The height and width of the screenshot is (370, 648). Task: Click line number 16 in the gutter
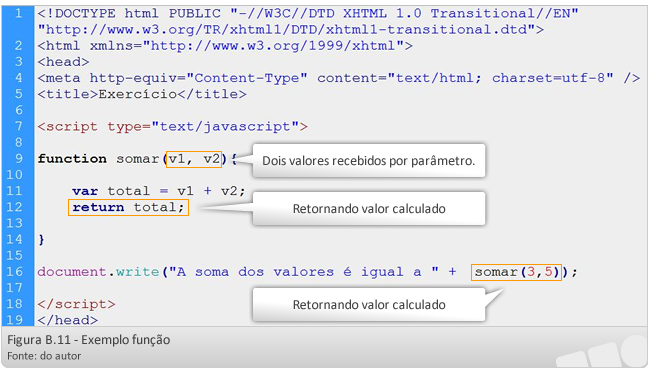tap(14, 272)
